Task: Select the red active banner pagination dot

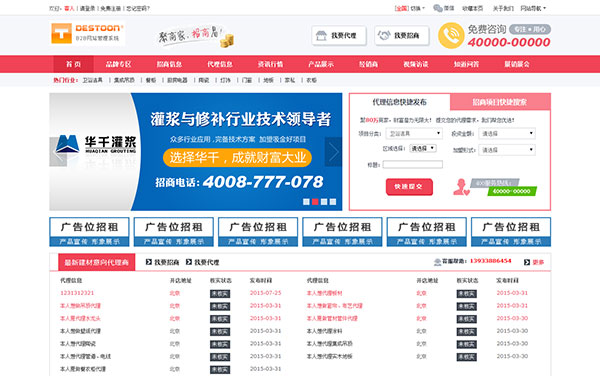Action: (315, 202)
